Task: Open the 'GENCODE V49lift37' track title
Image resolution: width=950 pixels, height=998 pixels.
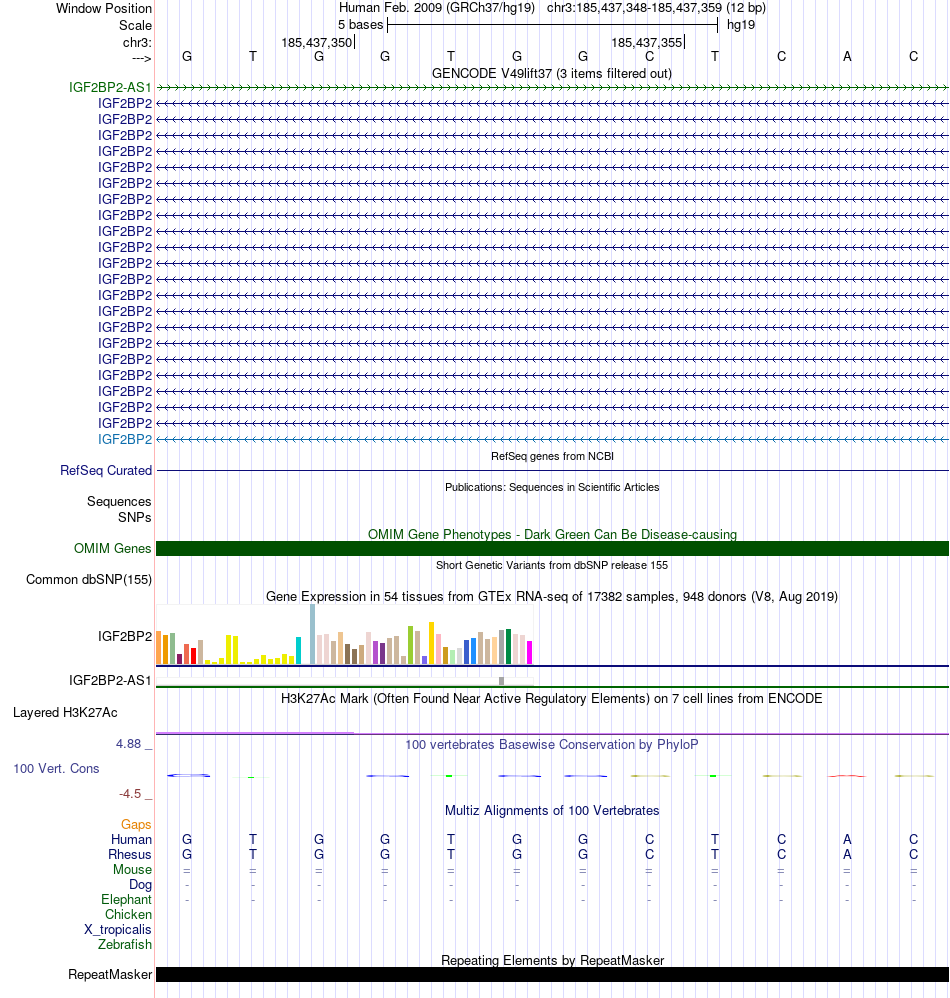Action: pyautogui.click(x=552, y=73)
